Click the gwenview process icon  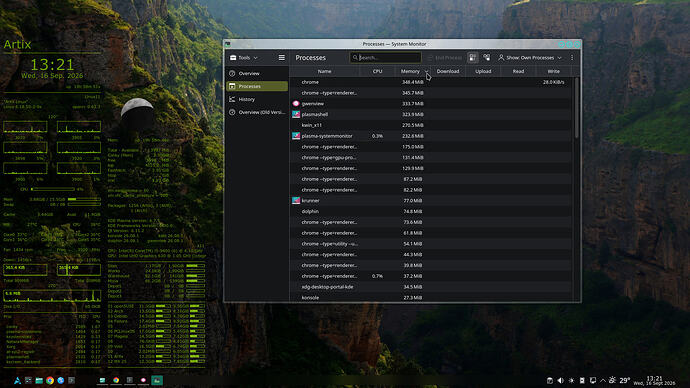[x=296, y=104]
